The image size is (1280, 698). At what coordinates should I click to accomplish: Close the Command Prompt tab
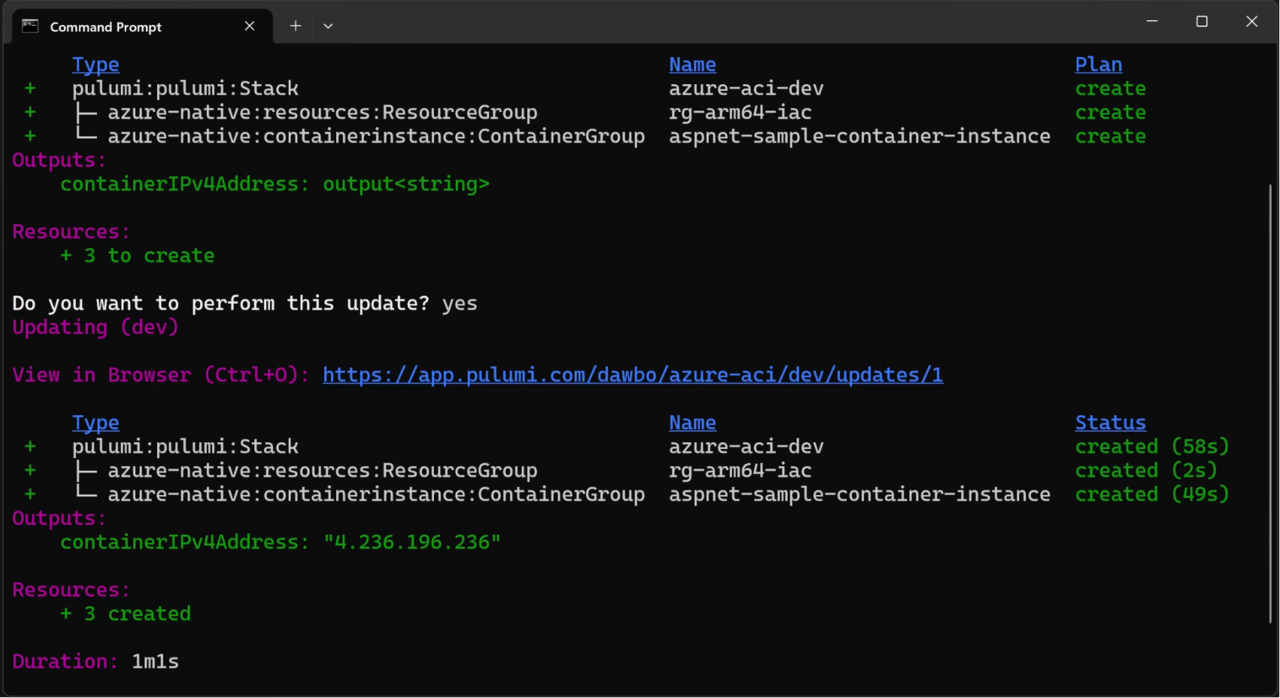pos(250,26)
